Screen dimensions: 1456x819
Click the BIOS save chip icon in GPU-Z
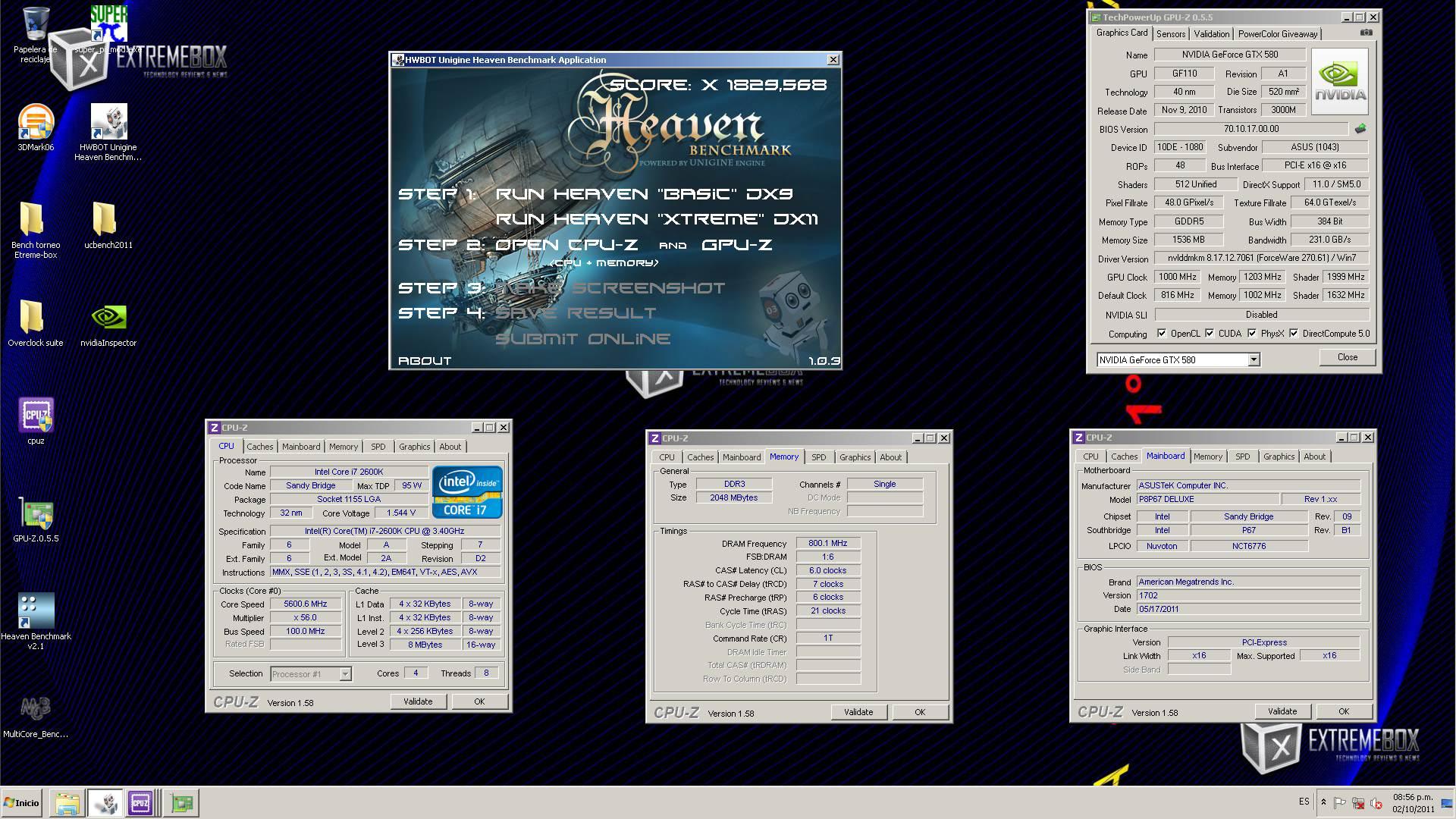pos(1360,129)
